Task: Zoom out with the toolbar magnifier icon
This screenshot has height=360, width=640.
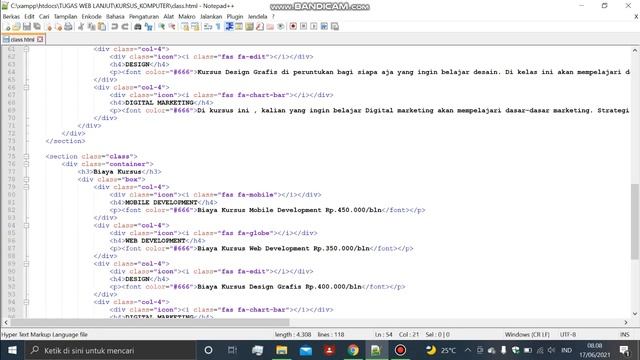Action: (172, 27)
